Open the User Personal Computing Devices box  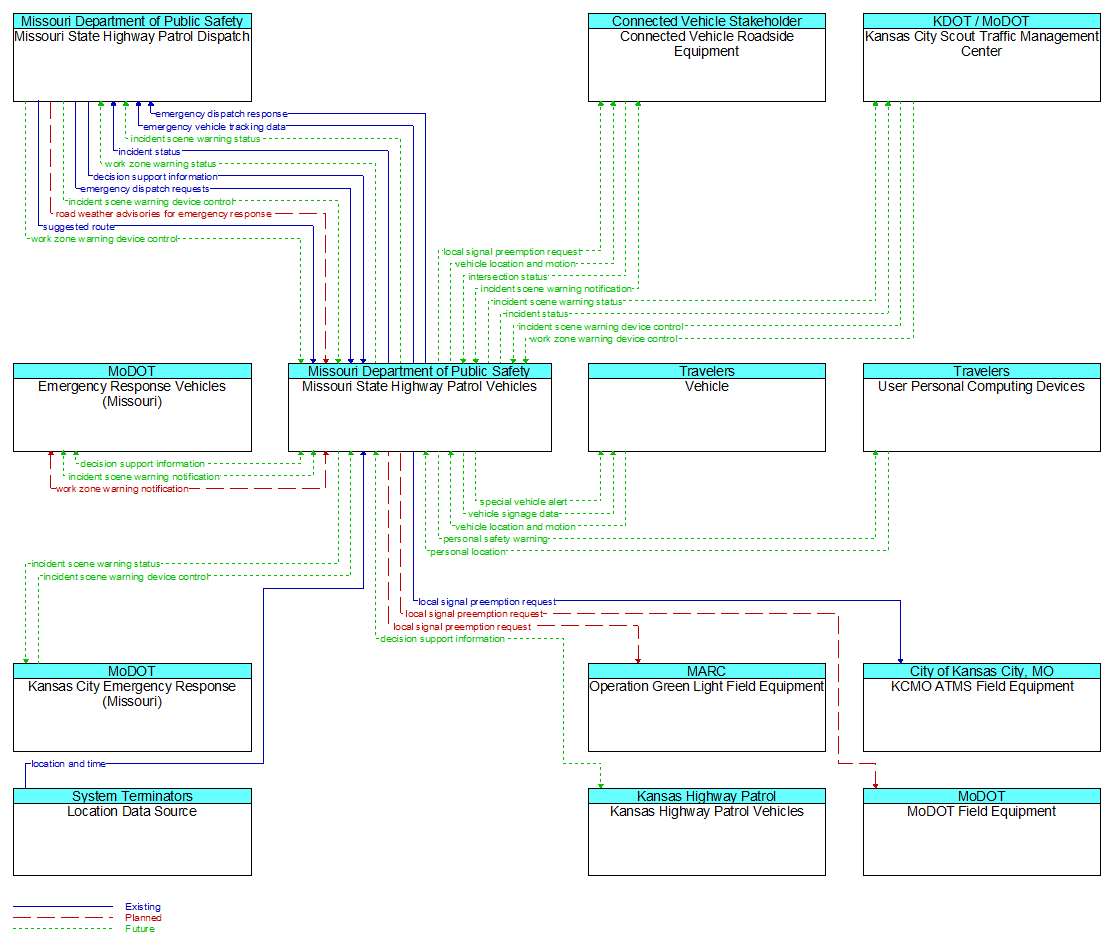tap(981, 407)
